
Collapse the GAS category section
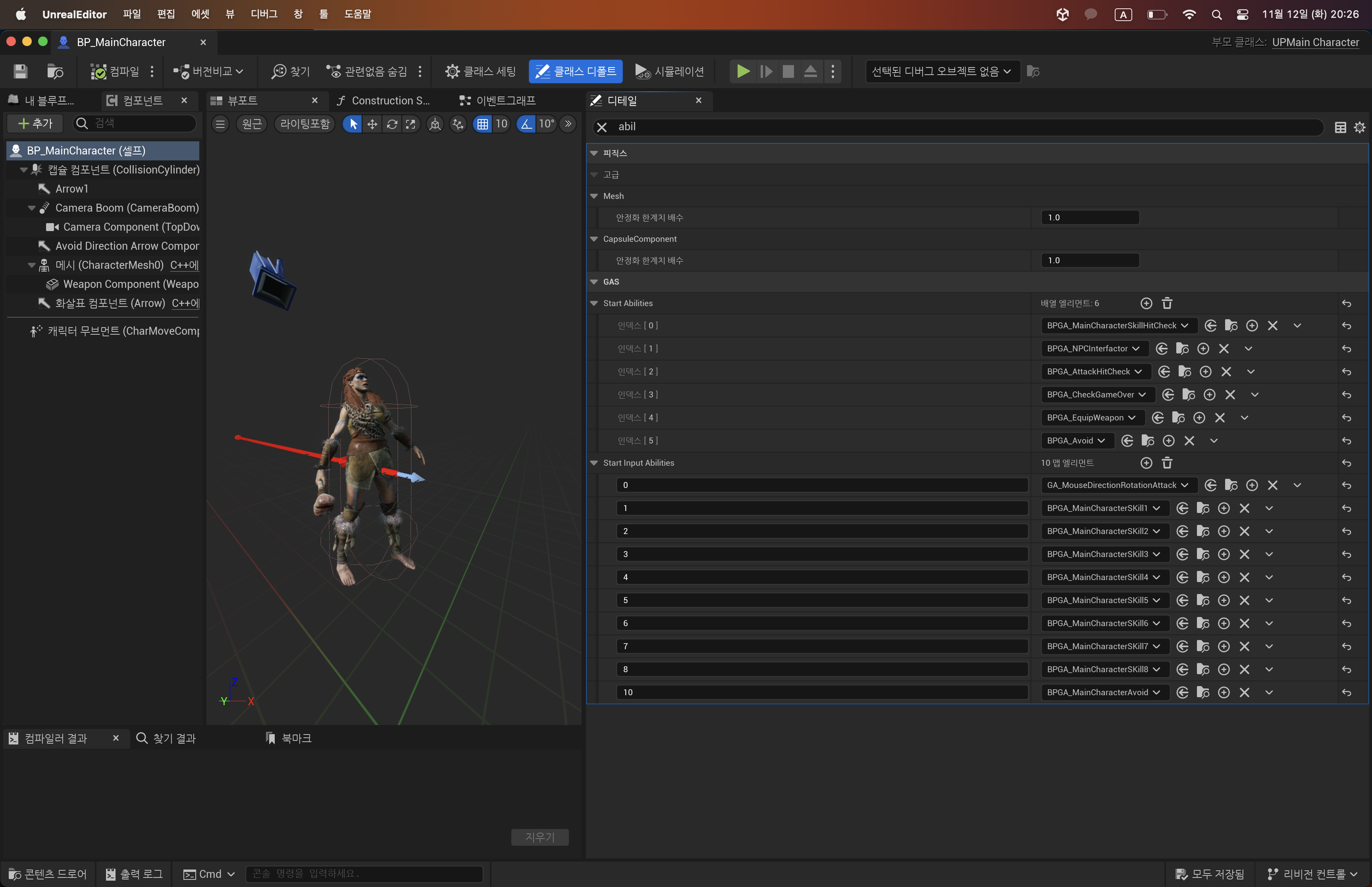594,282
